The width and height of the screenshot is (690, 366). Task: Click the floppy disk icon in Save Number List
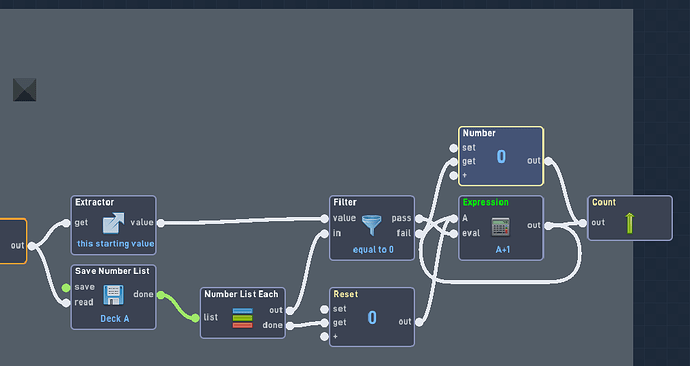click(x=113, y=295)
